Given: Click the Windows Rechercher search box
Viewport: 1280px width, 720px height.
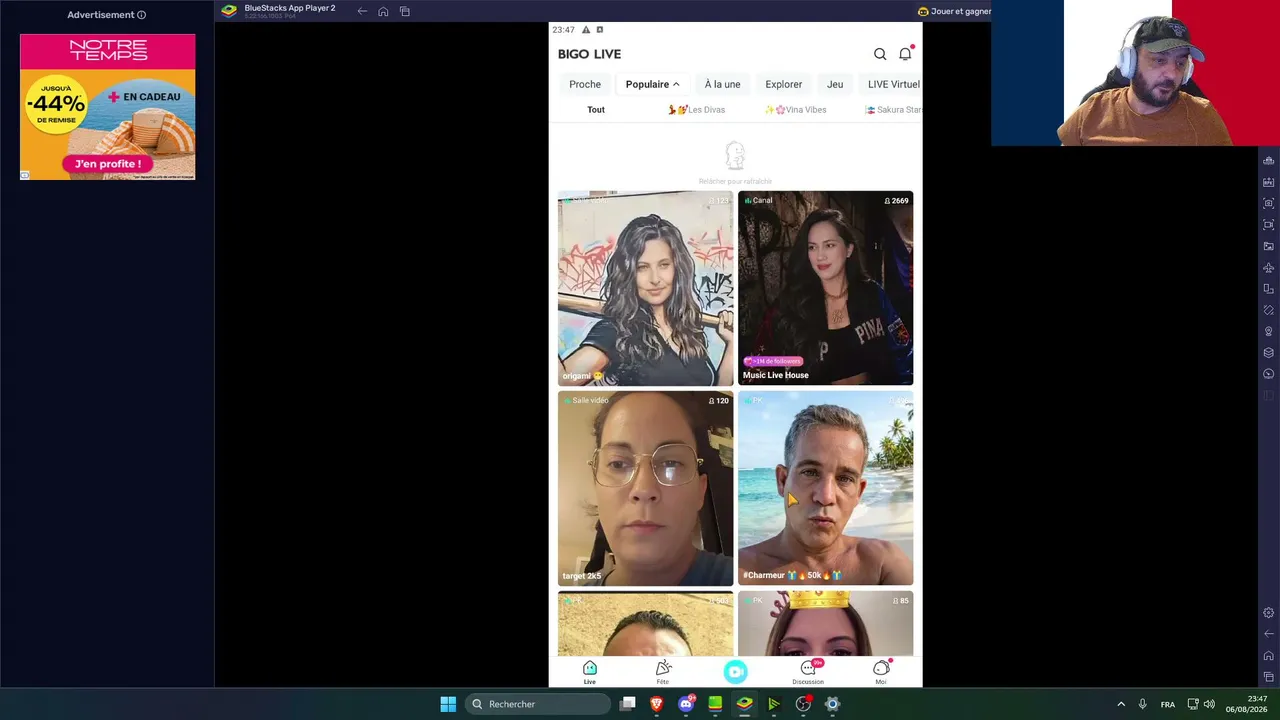Looking at the screenshot, I should (x=538, y=704).
